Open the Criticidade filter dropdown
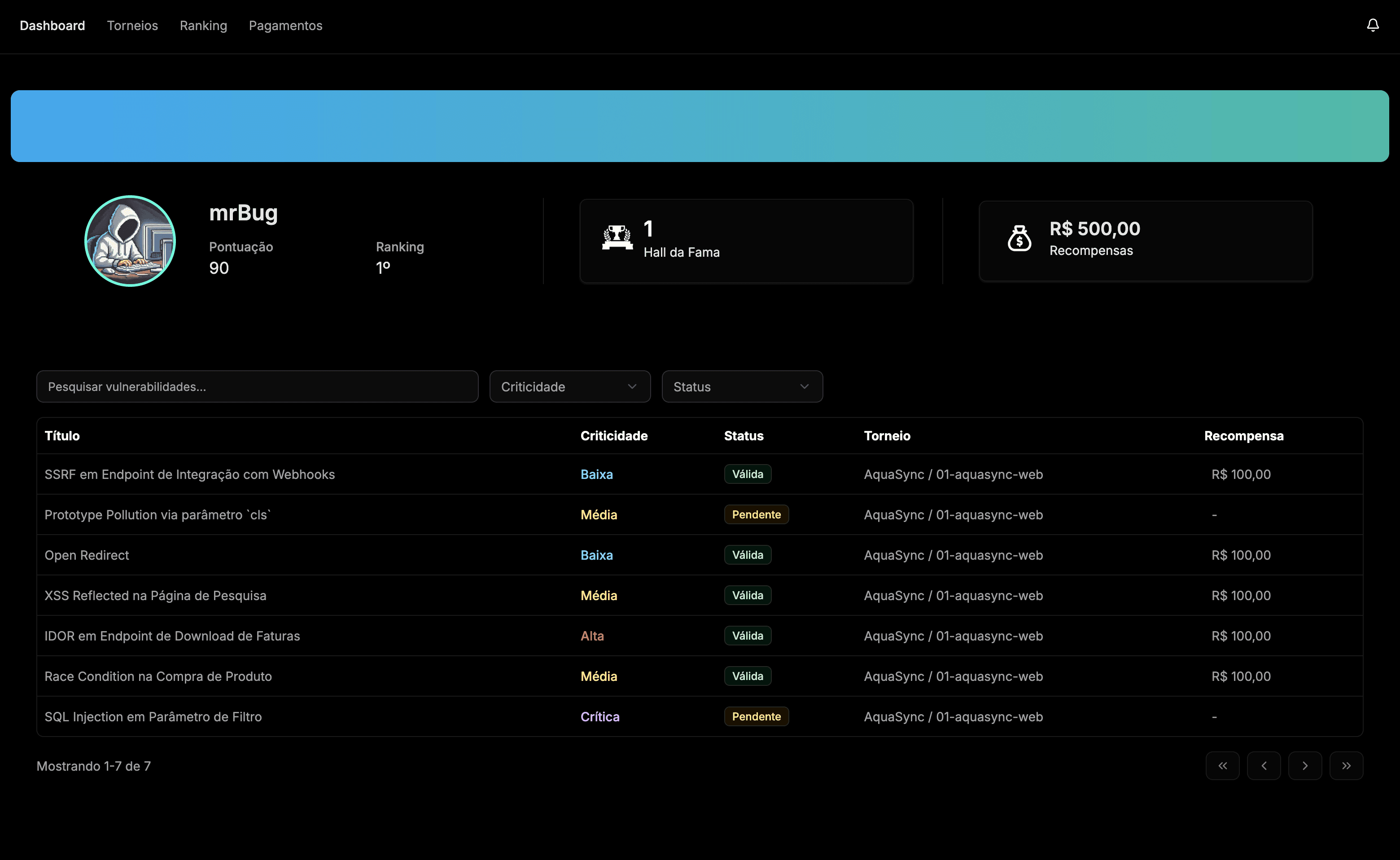Viewport: 1400px width, 860px height. pos(569,387)
